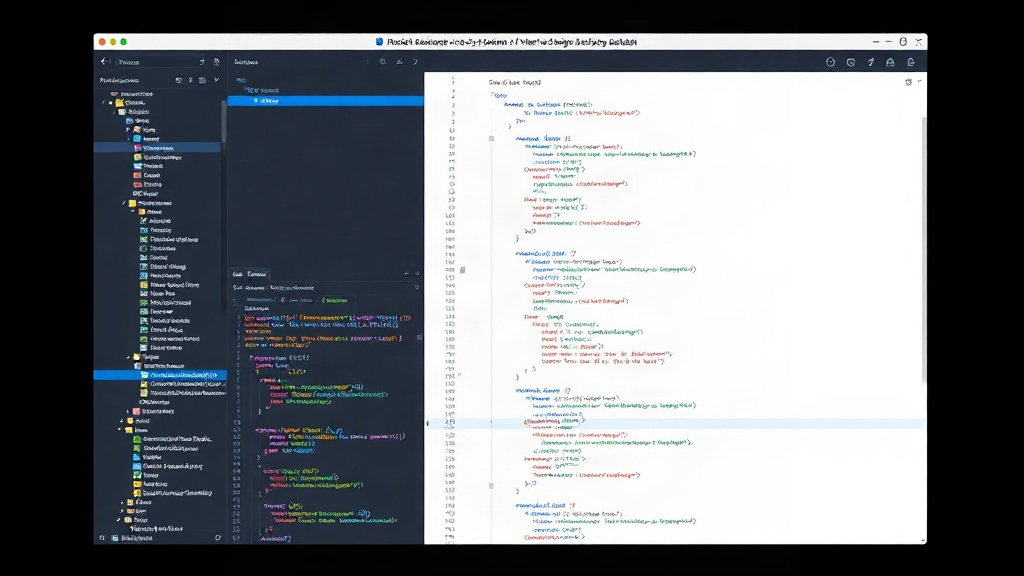Click the filter funnel icon in the bottom panel
Screen dimensions: 1024x576
[416, 287]
